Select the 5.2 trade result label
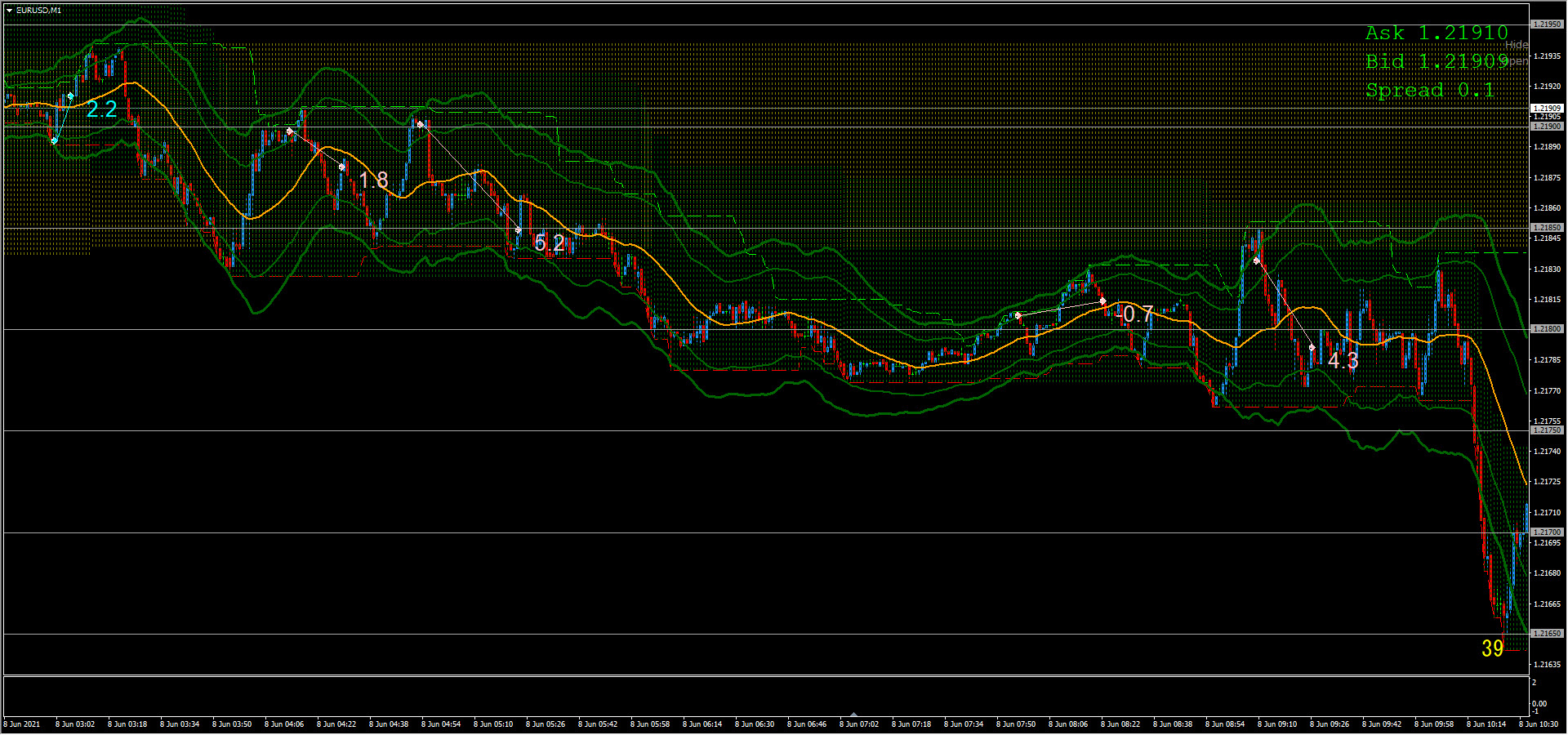Image resolution: width=1568 pixels, height=735 pixels. coord(549,243)
